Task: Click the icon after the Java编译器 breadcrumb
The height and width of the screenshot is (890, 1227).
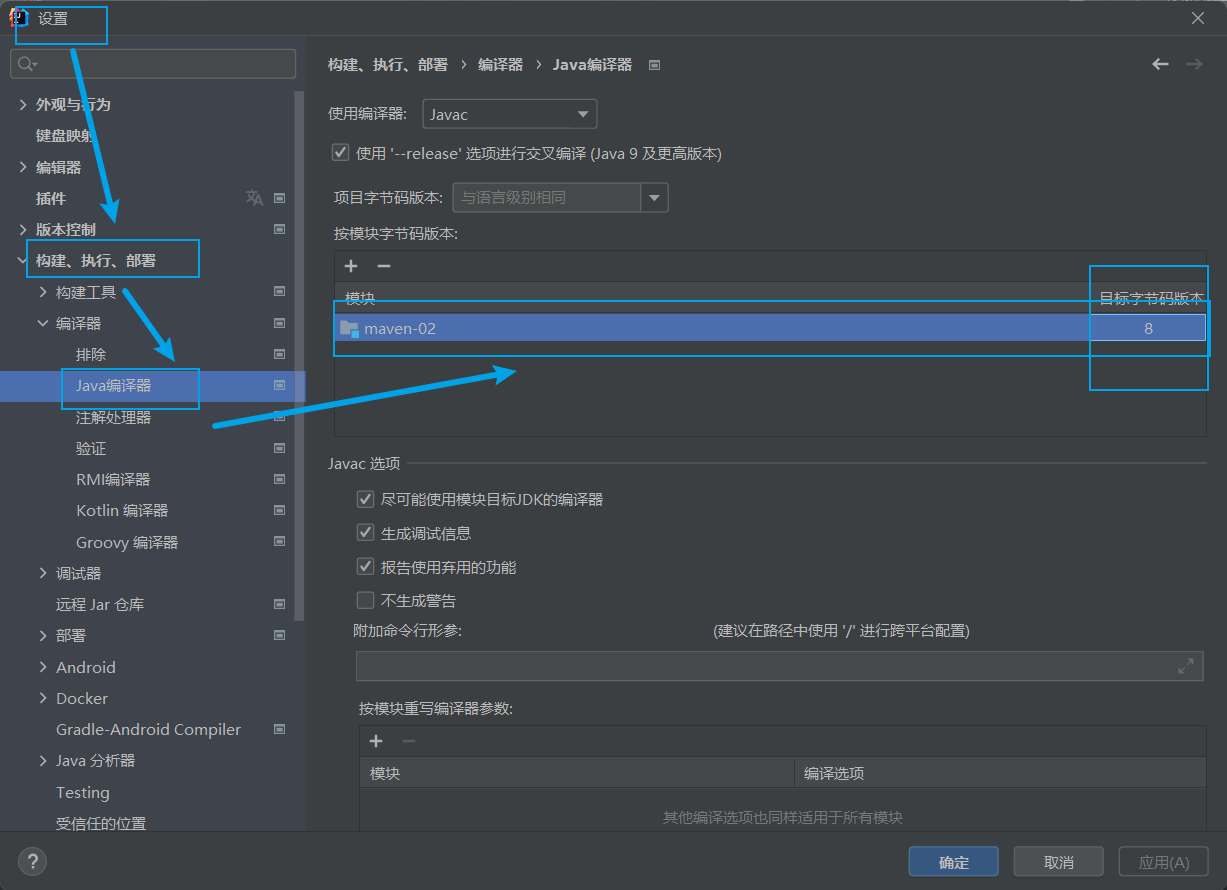Action: click(655, 65)
